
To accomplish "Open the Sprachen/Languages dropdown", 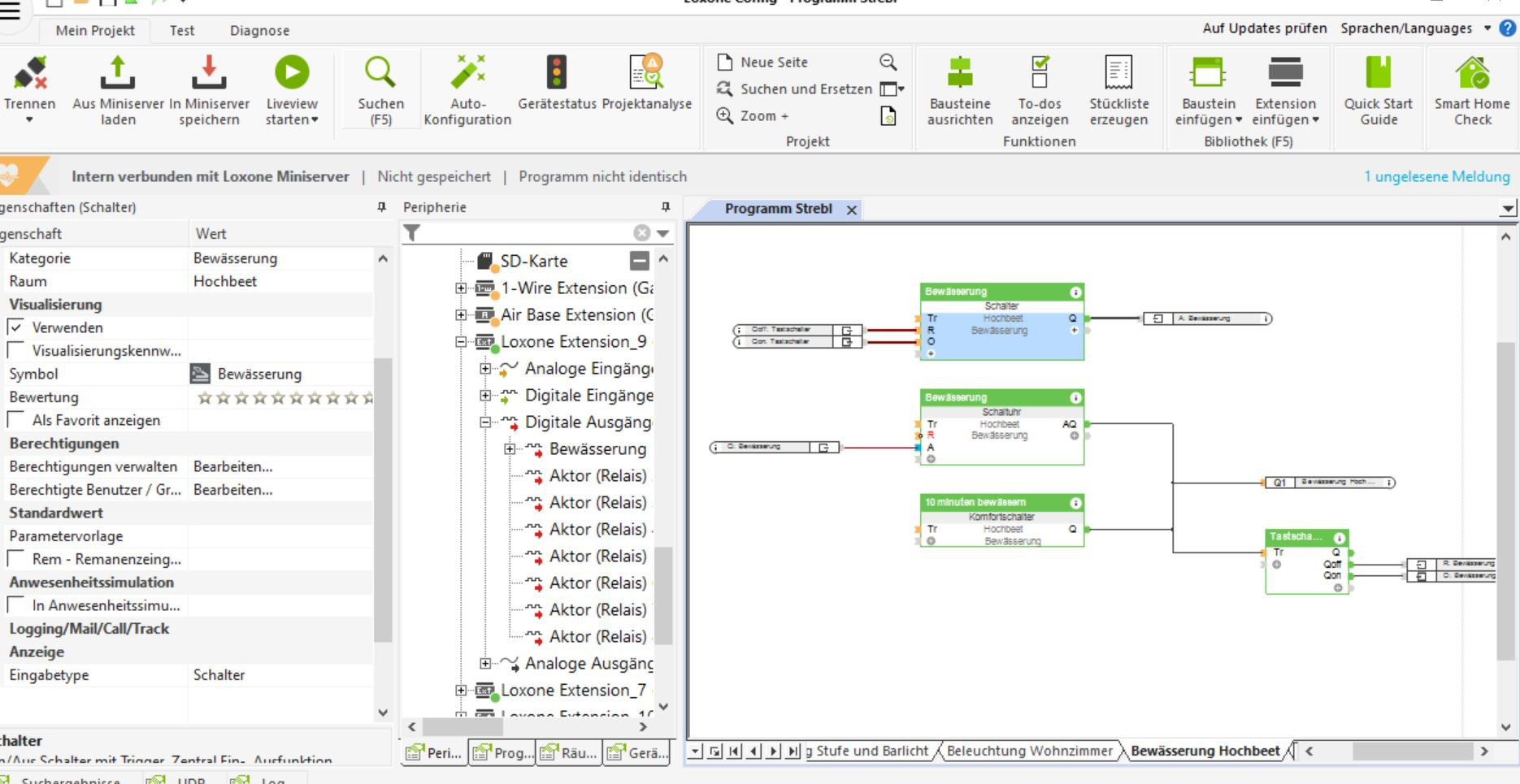I will coord(1416,28).
